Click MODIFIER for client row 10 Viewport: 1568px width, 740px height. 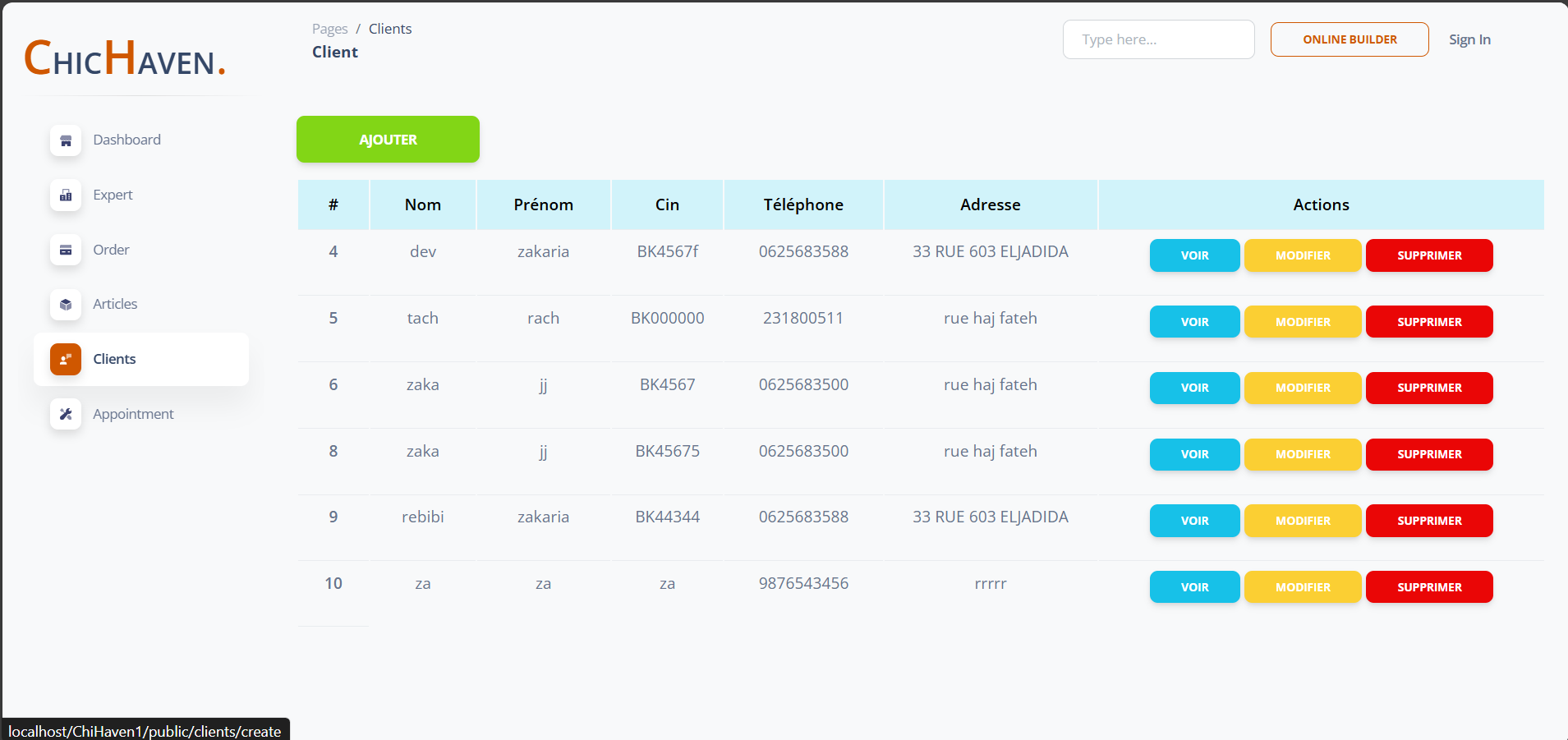(1303, 587)
